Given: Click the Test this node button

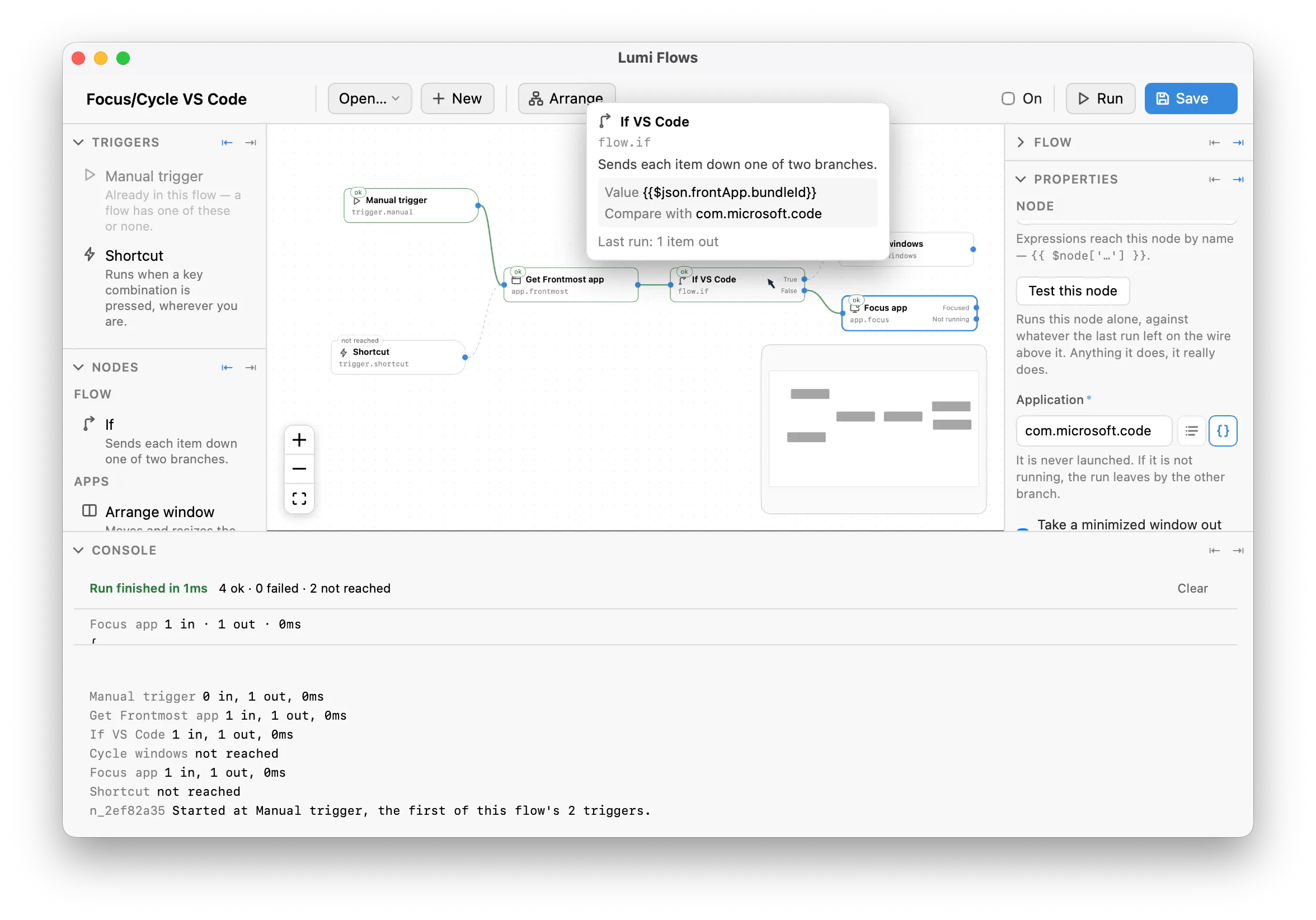Looking at the screenshot, I should click(x=1073, y=290).
